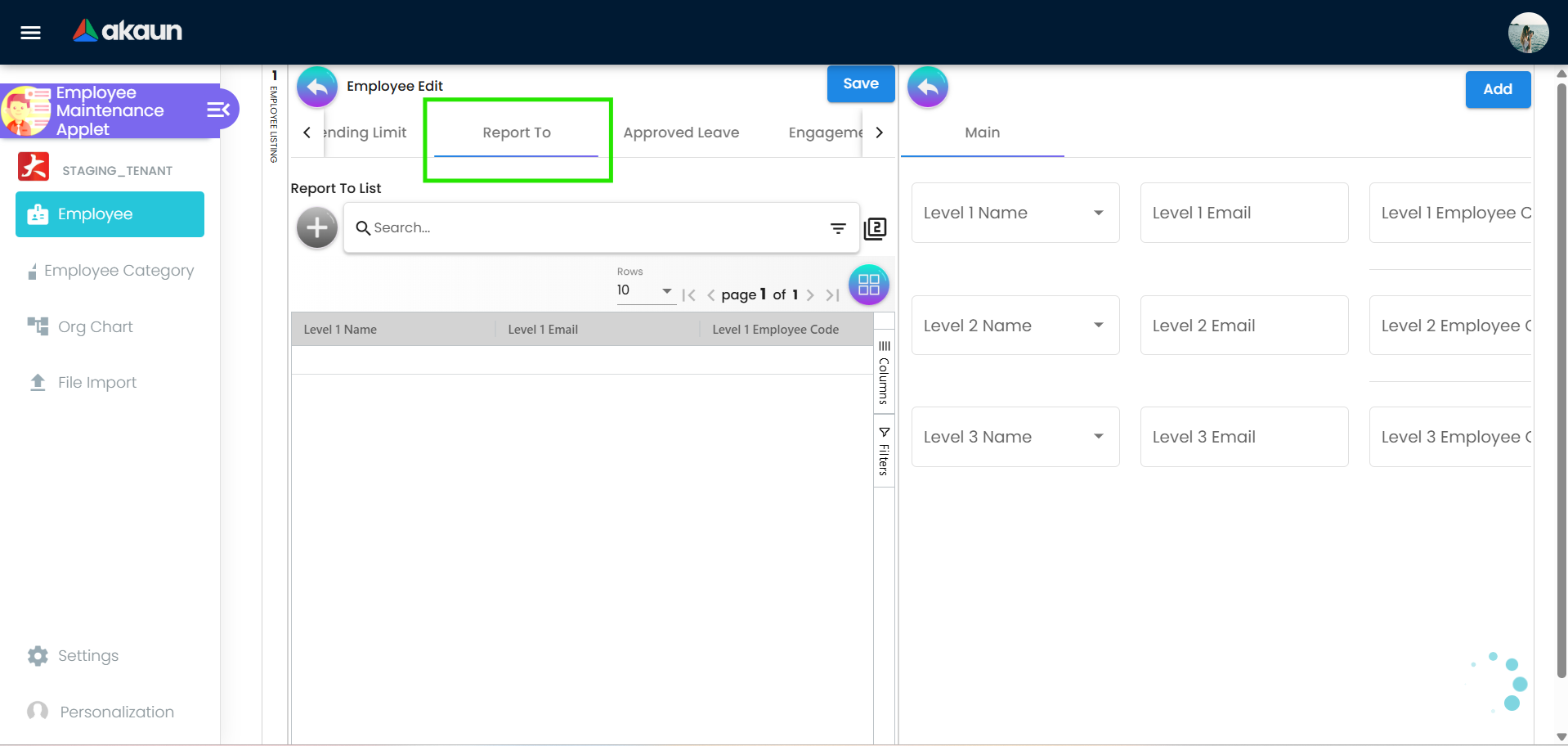The image size is (1568, 746).
Task: Switch to the Approved Leave tab
Action: pos(681,132)
